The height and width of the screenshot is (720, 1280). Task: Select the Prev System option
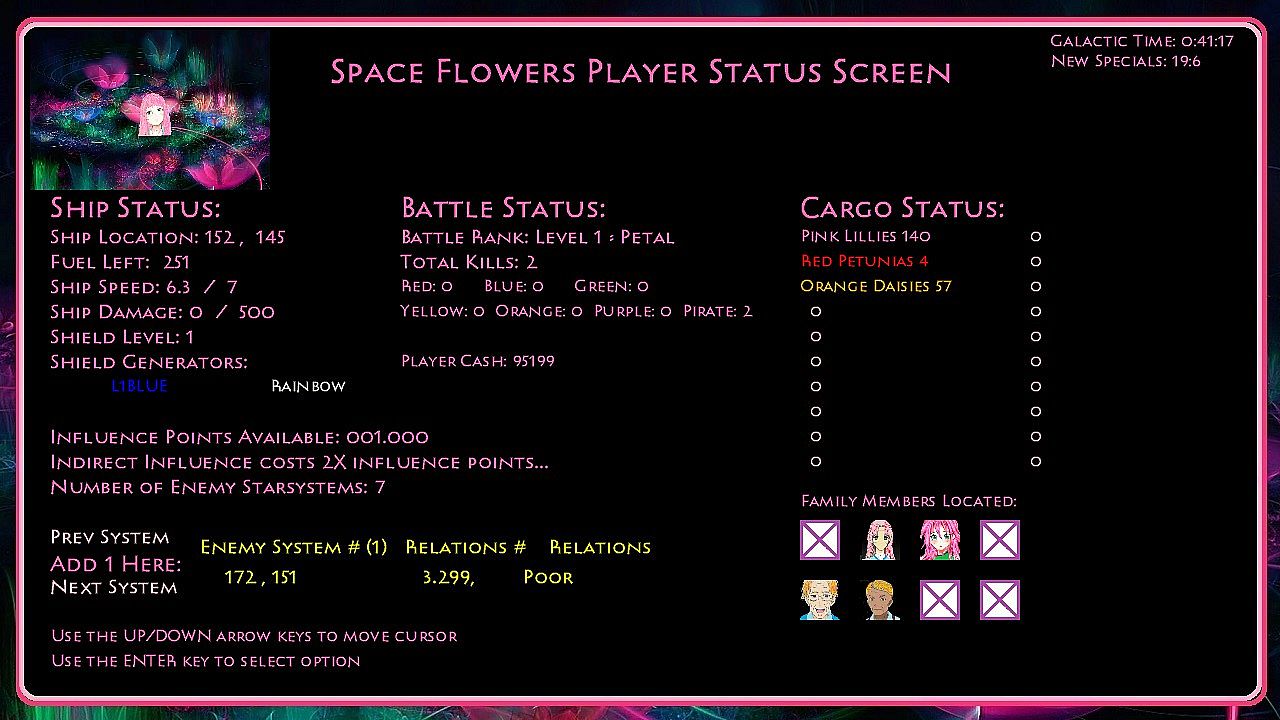point(110,537)
